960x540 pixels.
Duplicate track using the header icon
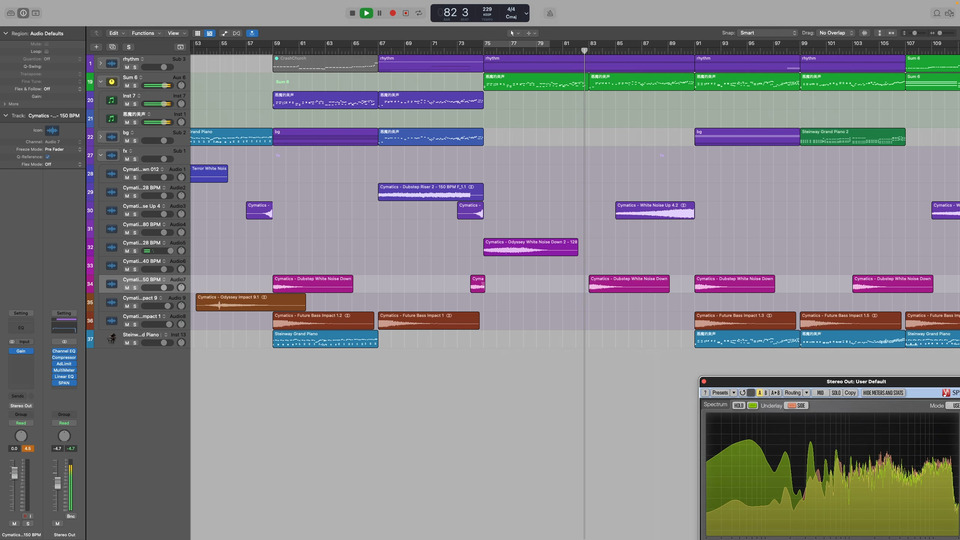coord(113,47)
